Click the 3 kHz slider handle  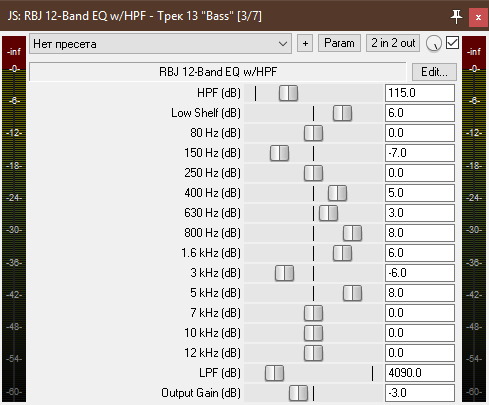click(x=284, y=273)
